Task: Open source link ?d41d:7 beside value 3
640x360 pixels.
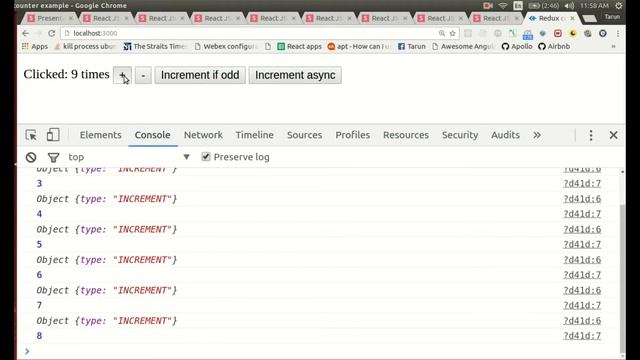Action: tap(582, 184)
